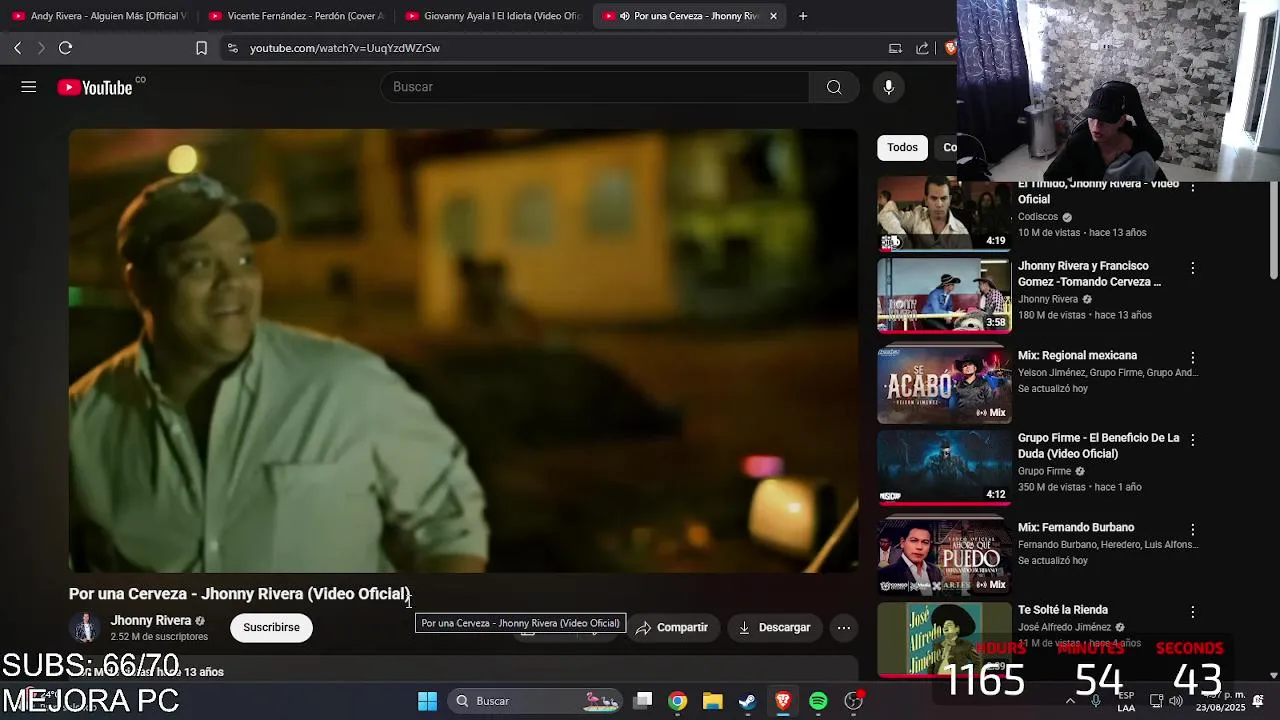Viewport: 1280px width, 720px height.
Task: Click the 'Grupo Firme' channel name
Action: coord(1044,471)
